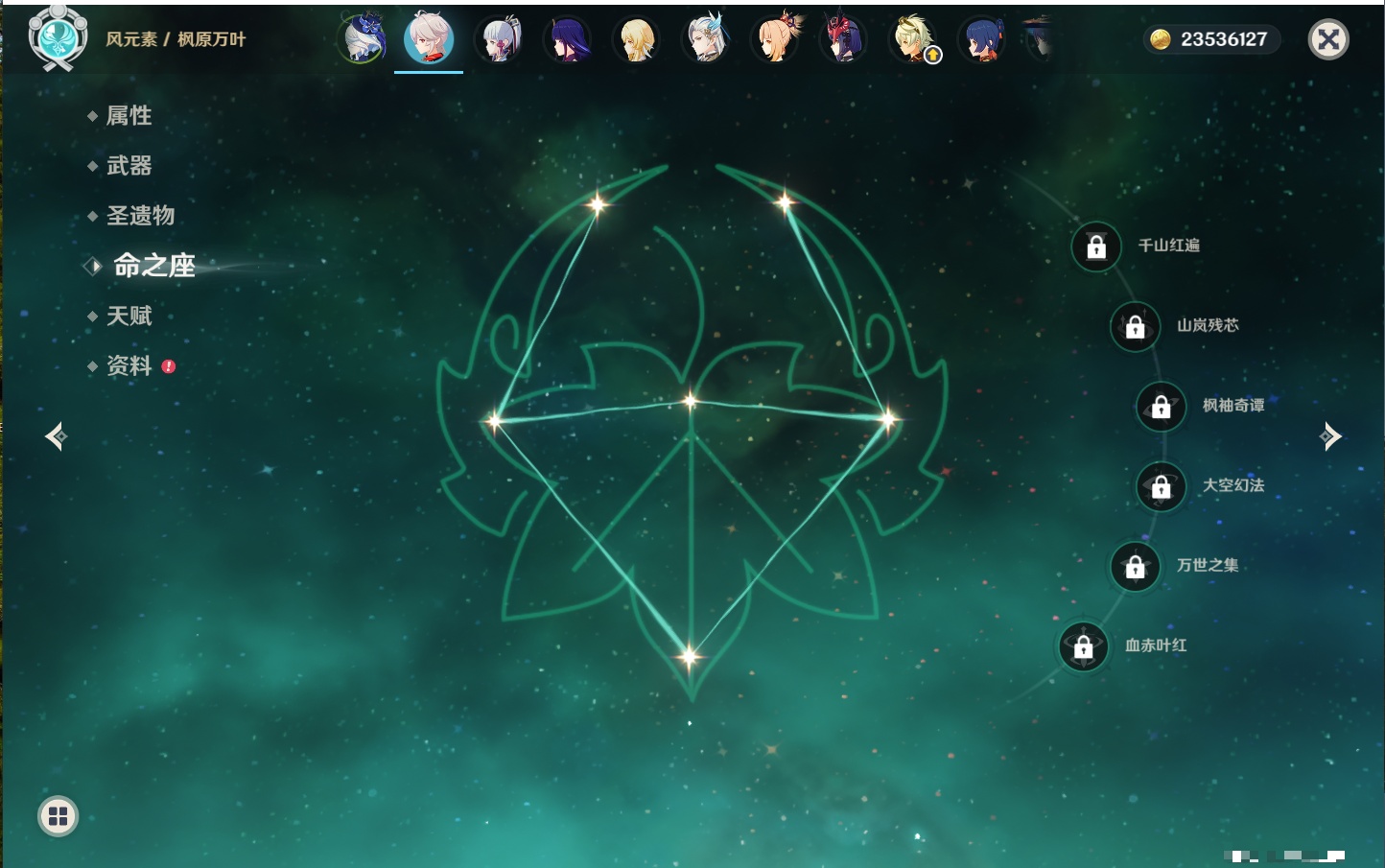The width and height of the screenshot is (1385, 868).
Task: Open the 圣遗物 artifacts menu
Action: 140,216
